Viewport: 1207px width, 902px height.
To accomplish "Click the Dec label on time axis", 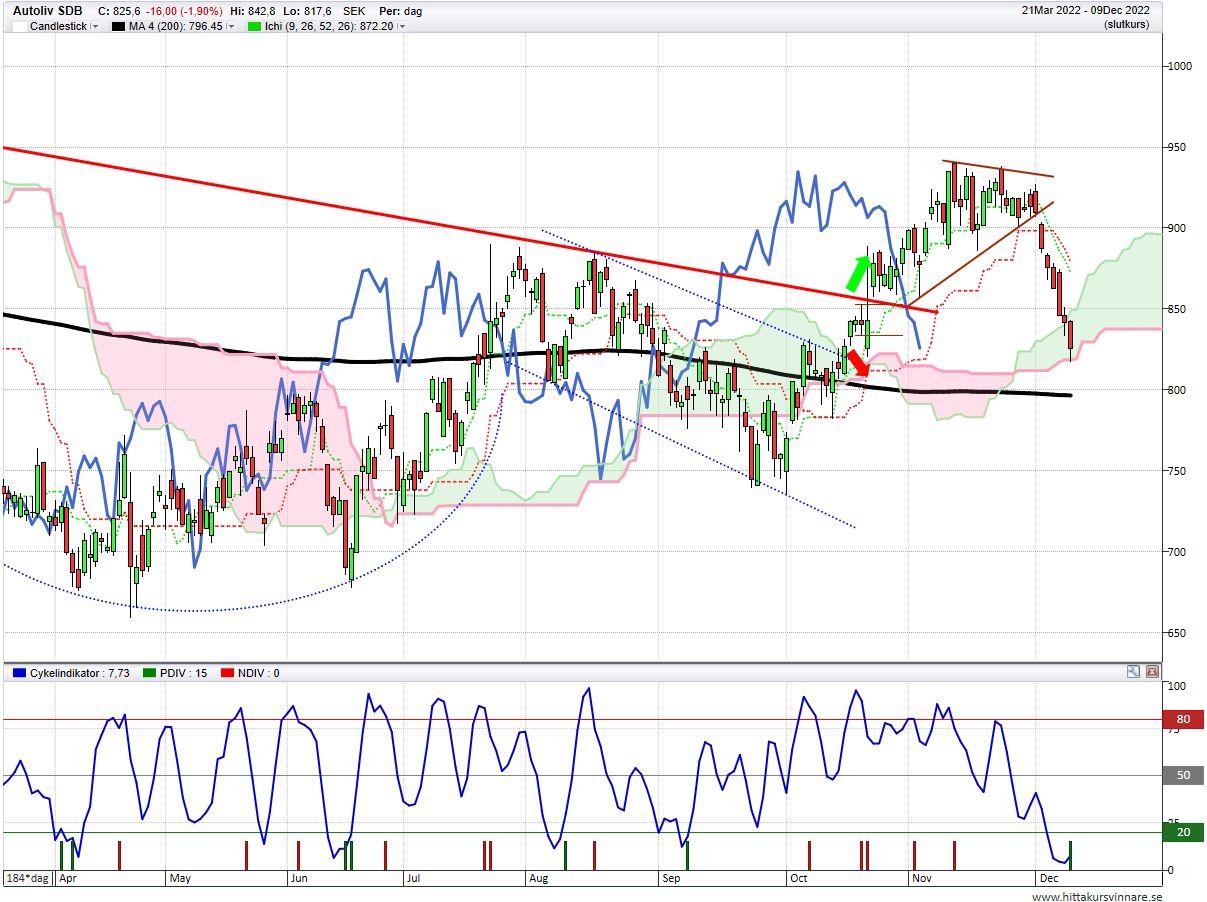I will [x=1048, y=878].
